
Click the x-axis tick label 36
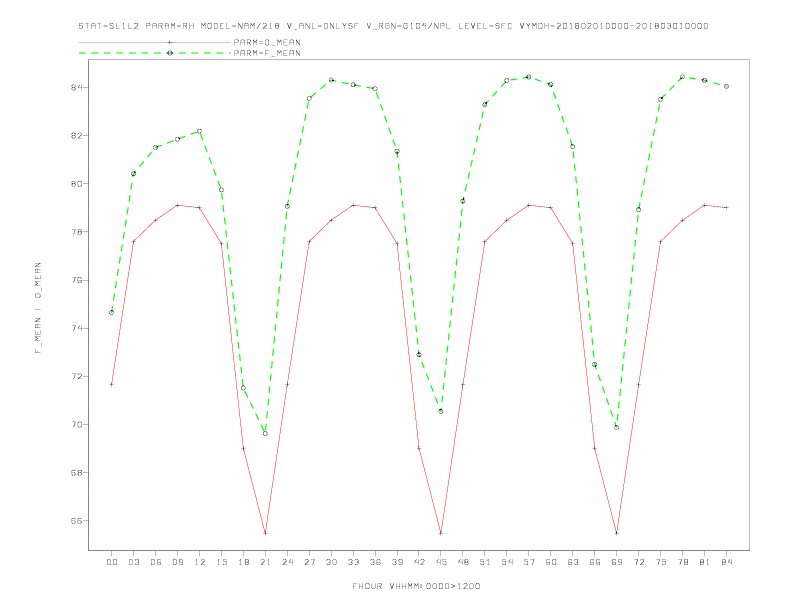(x=375, y=562)
